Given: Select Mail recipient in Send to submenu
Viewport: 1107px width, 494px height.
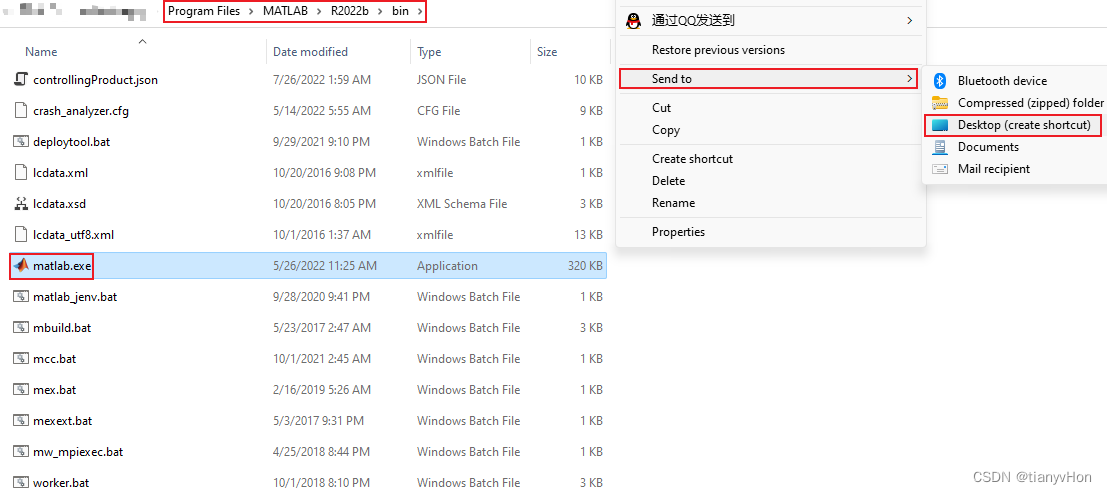Looking at the screenshot, I should pyautogui.click(x=993, y=169).
